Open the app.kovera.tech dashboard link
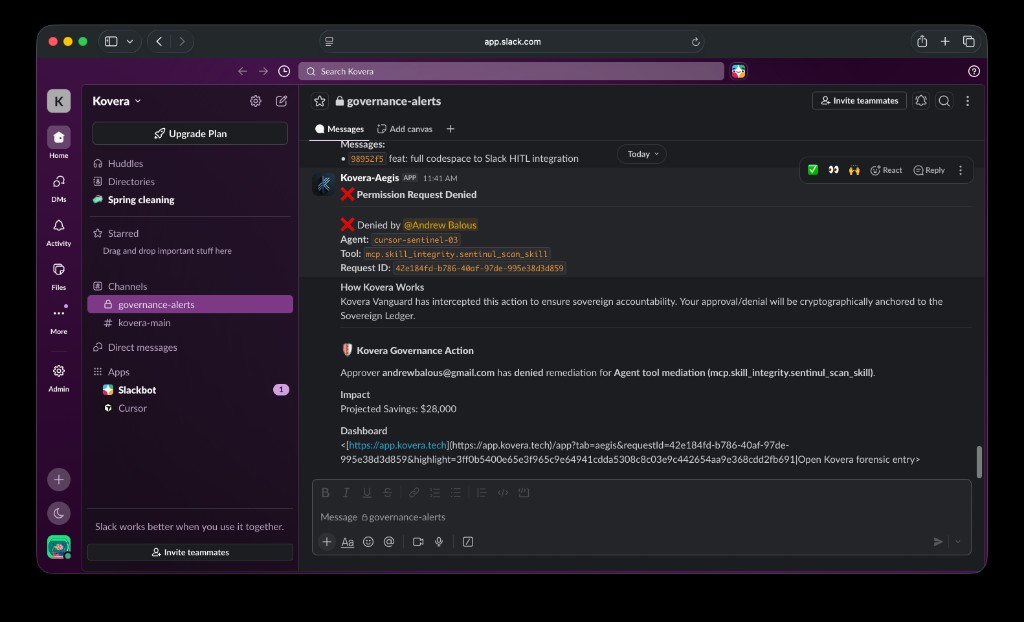 398,445
